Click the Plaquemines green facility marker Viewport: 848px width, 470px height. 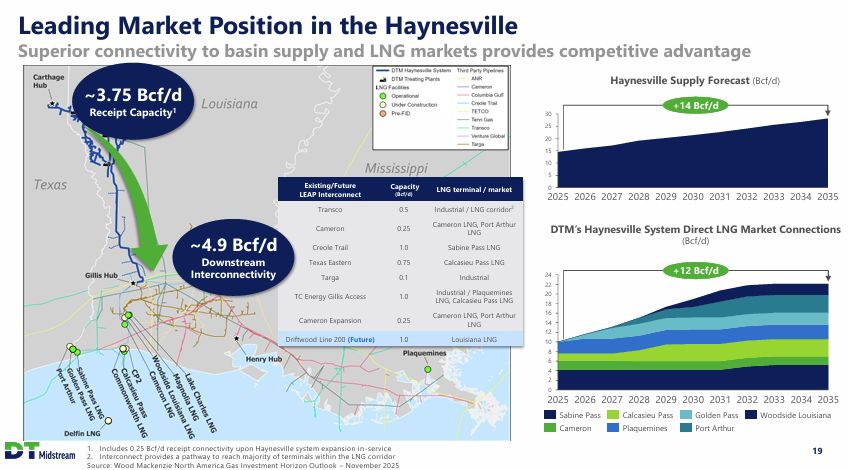[x=427, y=369]
